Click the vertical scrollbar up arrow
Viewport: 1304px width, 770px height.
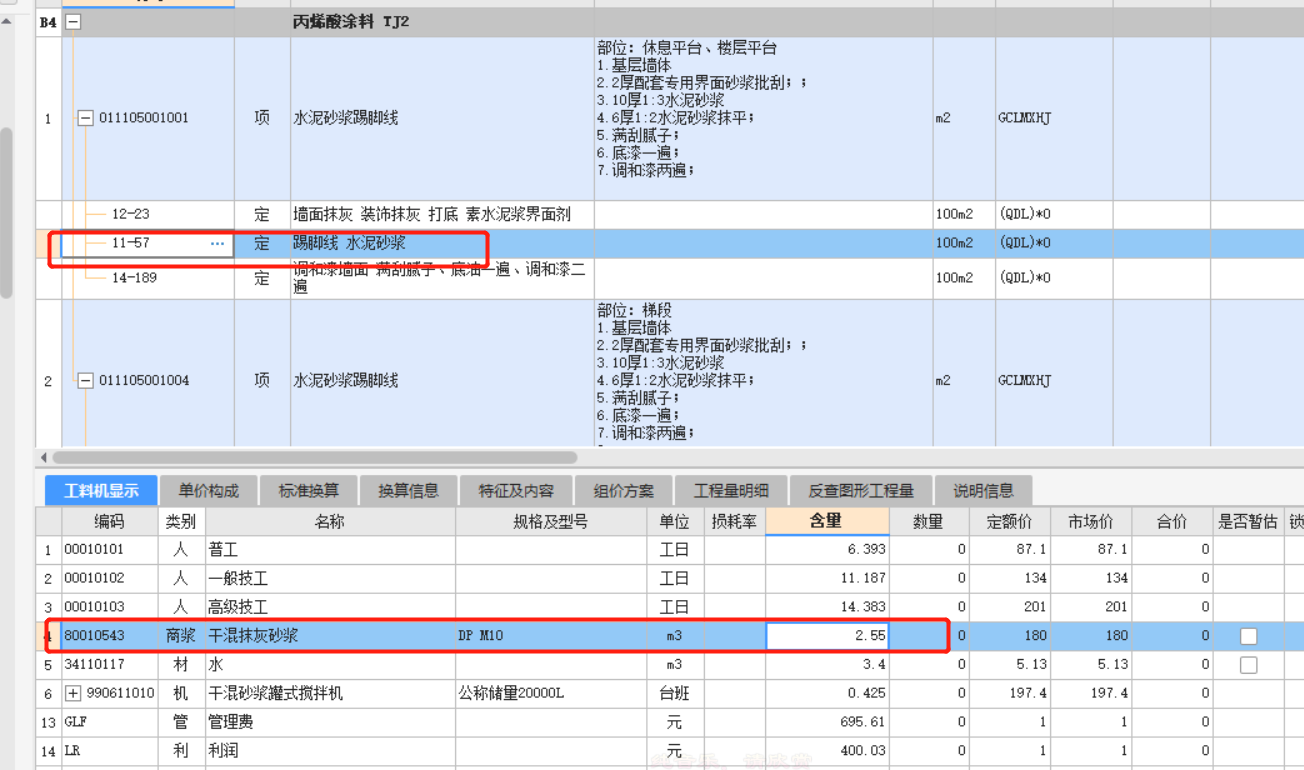point(6,21)
